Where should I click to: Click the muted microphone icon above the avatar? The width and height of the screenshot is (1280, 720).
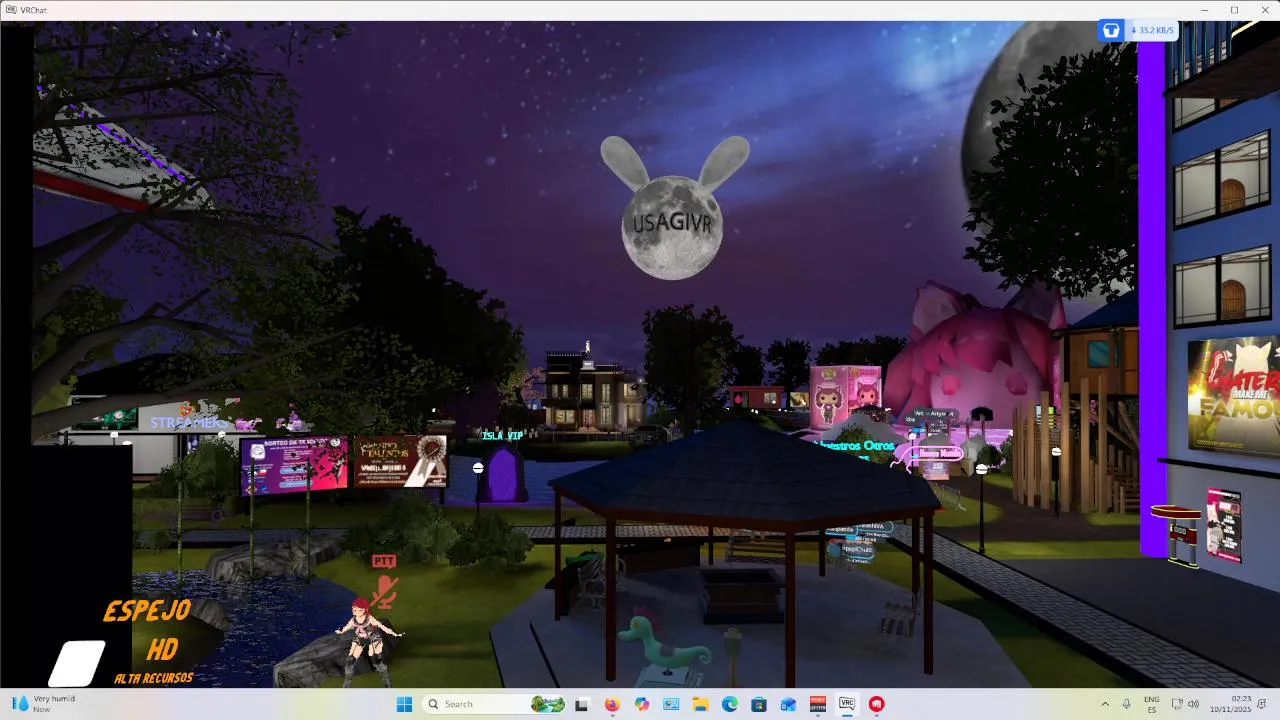(x=384, y=592)
